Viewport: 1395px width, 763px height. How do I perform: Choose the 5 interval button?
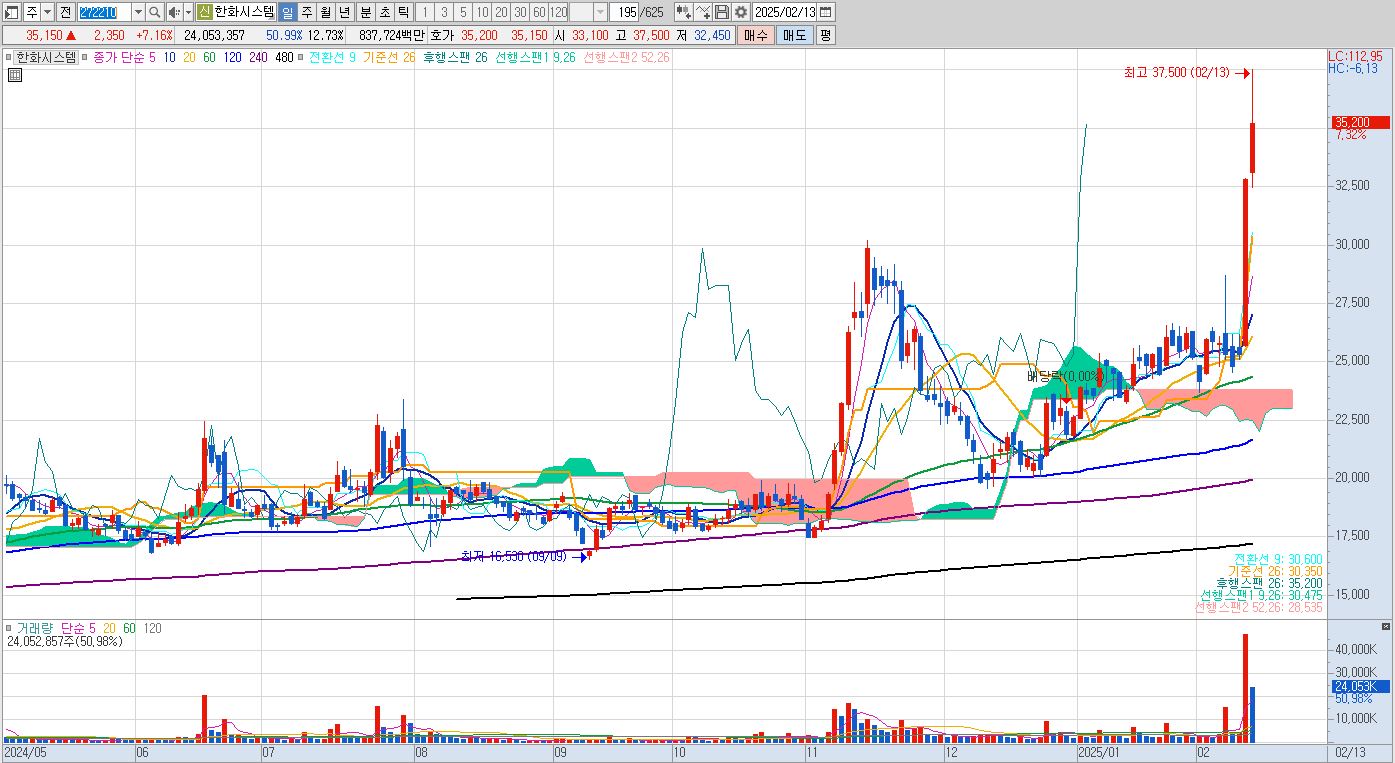point(463,12)
